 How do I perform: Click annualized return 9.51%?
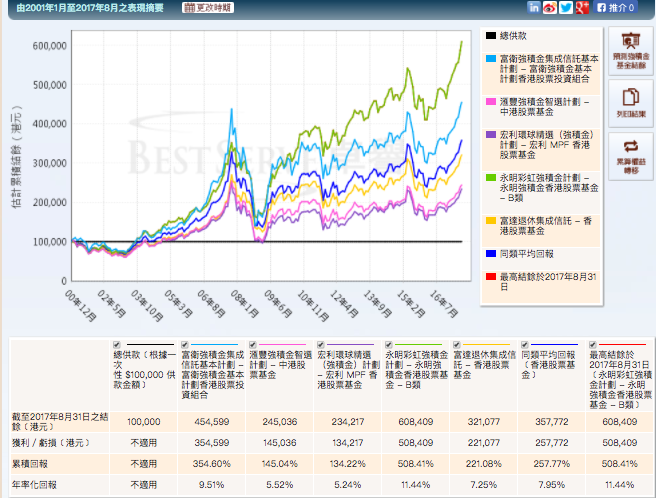coord(212,485)
